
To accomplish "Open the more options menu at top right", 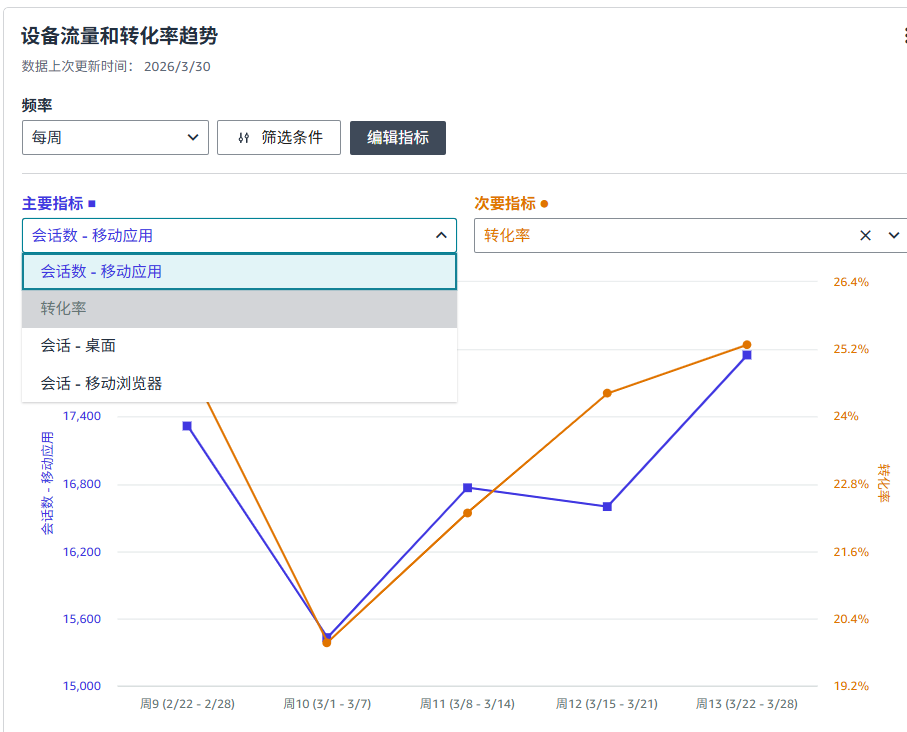I will click(903, 36).
